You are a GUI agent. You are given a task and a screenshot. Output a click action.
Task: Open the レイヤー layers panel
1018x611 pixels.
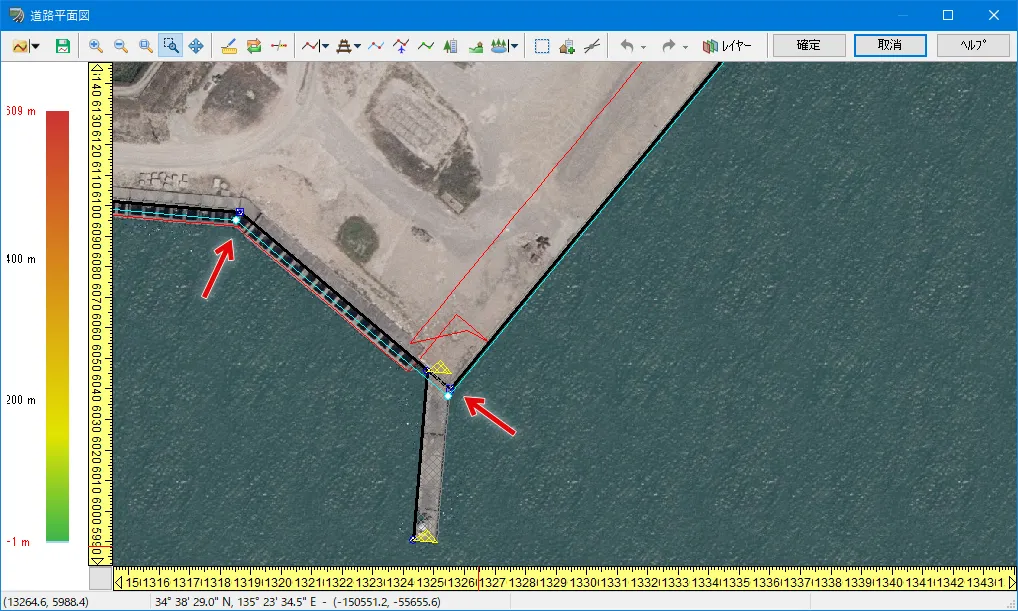pyautogui.click(x=727, y=46)
